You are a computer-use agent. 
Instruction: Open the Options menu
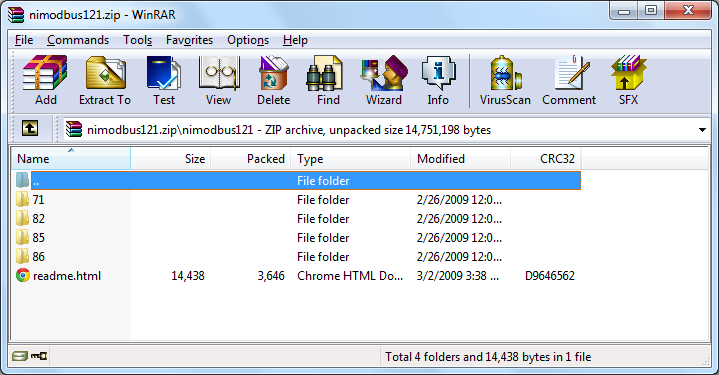(x=248, y=40)
